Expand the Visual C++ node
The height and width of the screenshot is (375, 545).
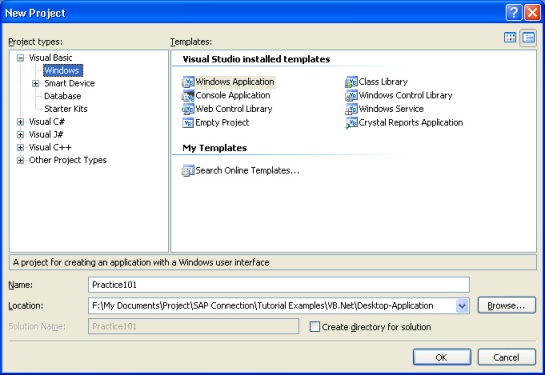(x=21, y=147)
